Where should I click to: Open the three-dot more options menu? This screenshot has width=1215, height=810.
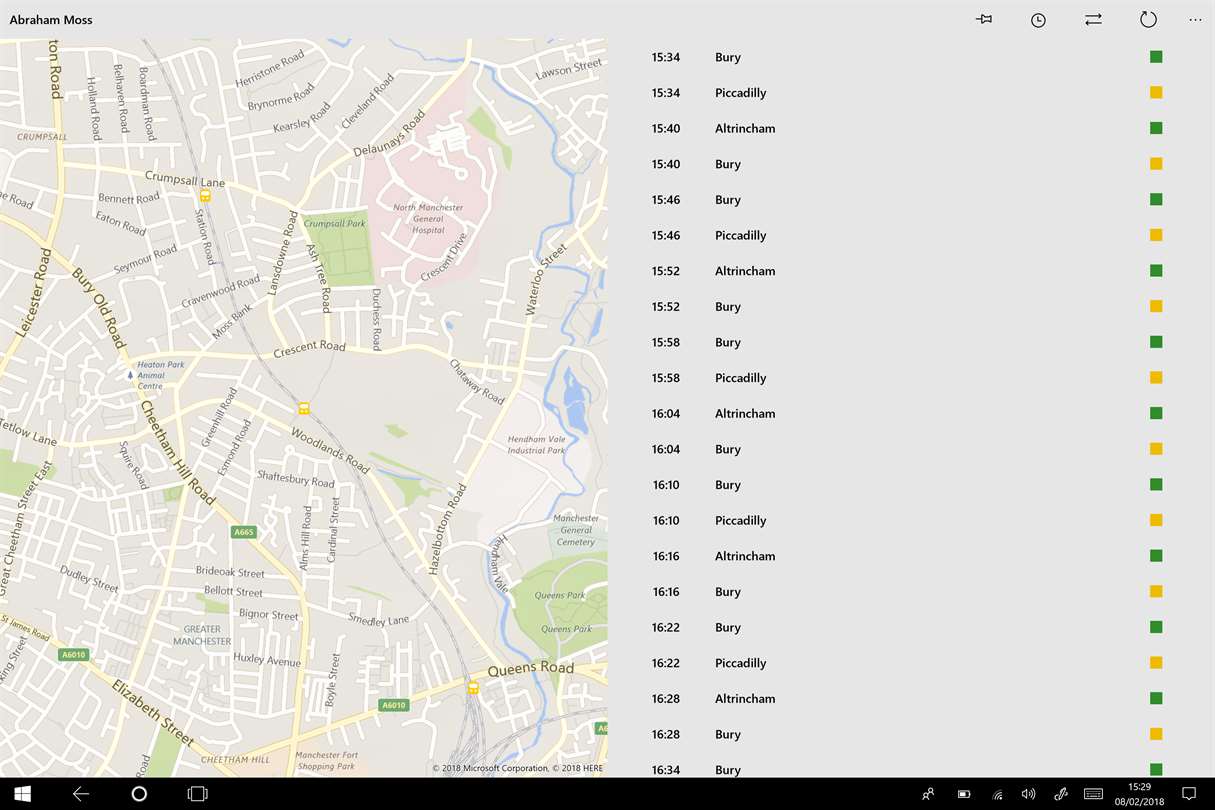1195,20
